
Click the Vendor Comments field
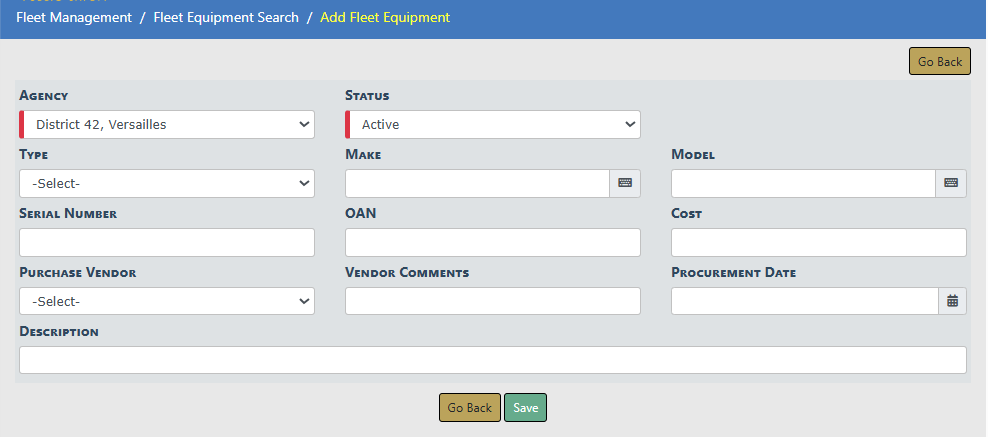tap(493, 301)
